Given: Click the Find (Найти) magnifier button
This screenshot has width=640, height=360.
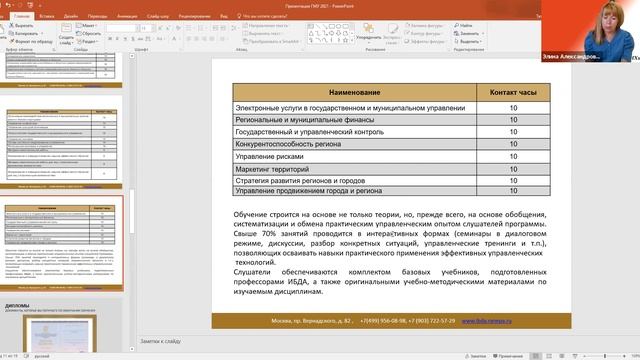Looking at the screenshot, I should tap(464, 25).
